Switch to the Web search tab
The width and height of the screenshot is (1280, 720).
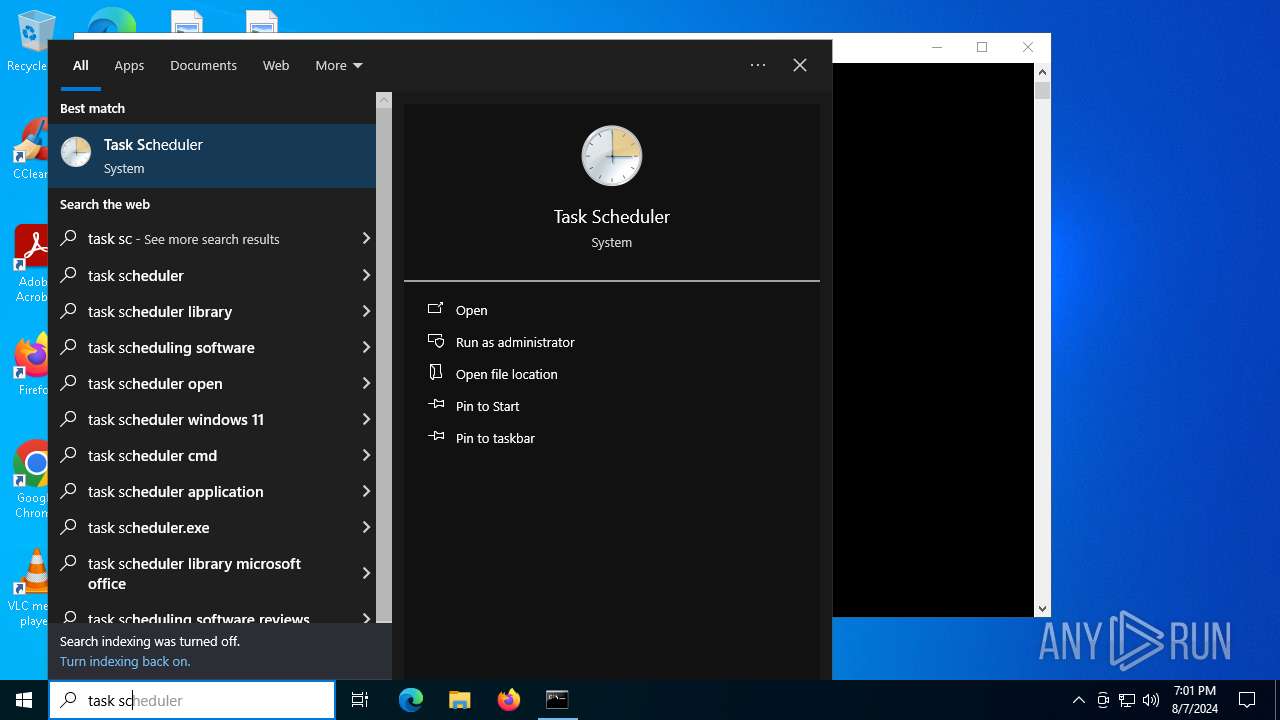point(276,65)
